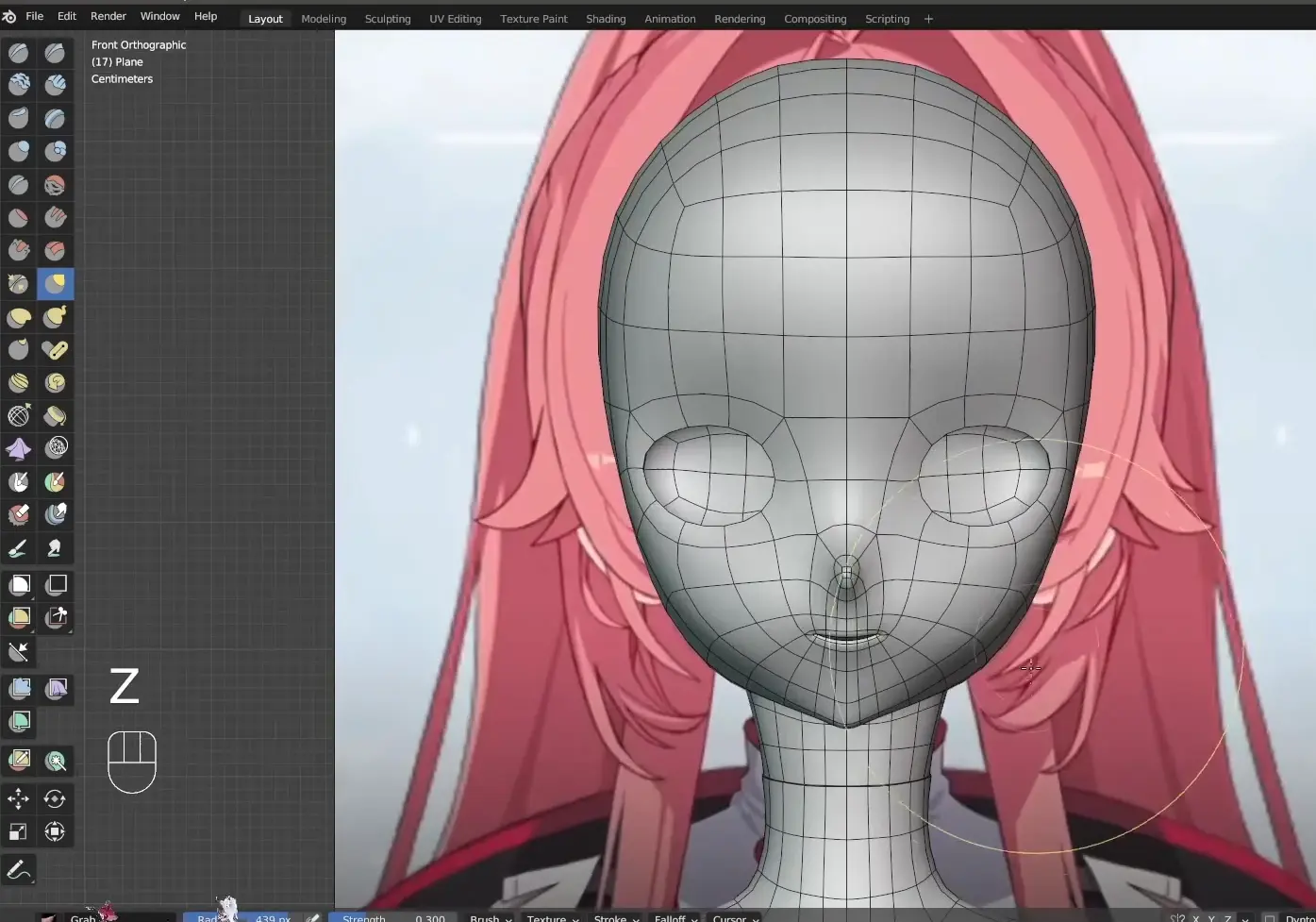Open the Brush settings dropdown
The height and width of the screenshot is (922, 1316).
[491, 917]
